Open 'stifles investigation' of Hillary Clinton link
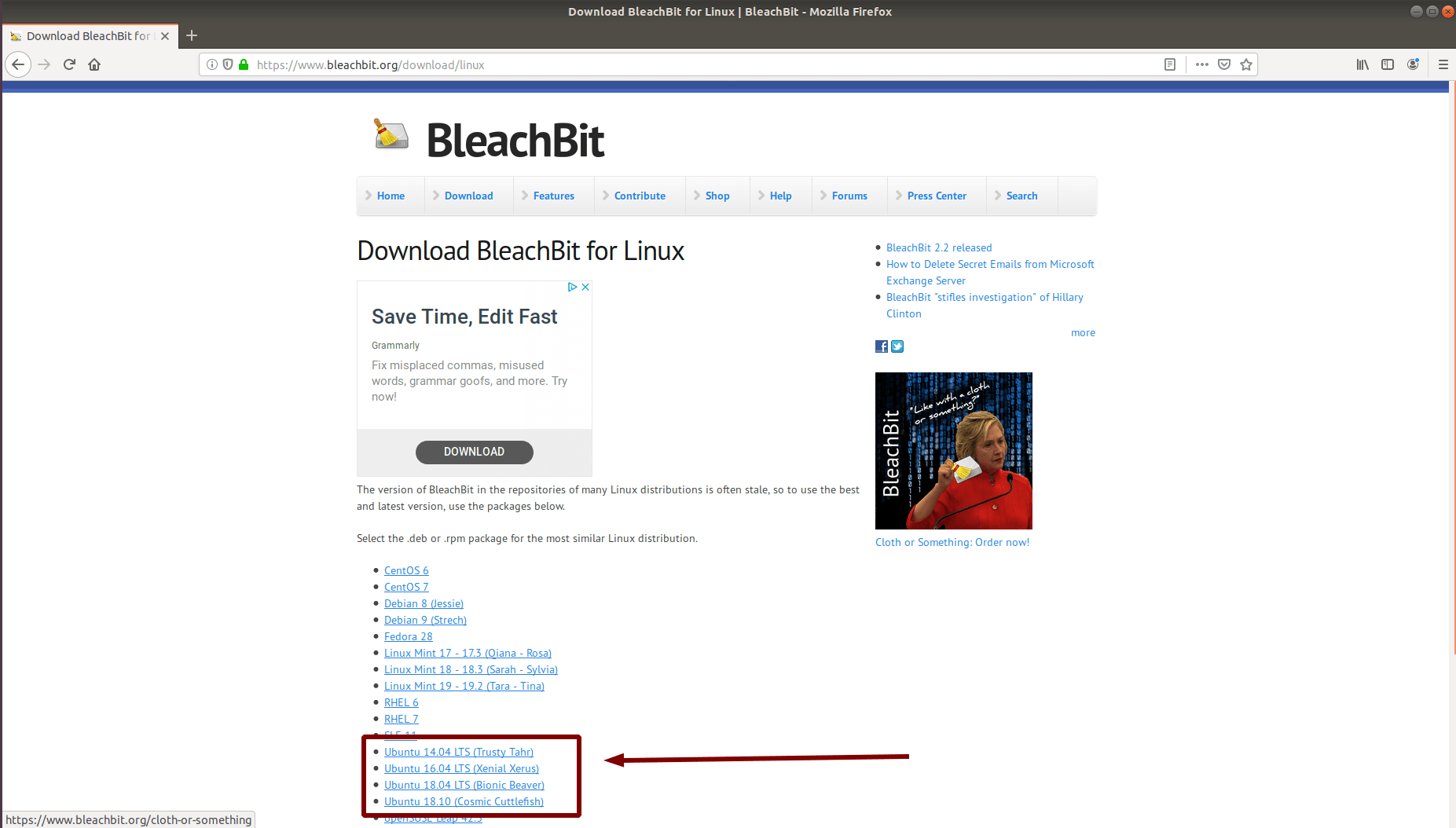This screenshot has height=828, width=1456. click(x=985, y=305)
